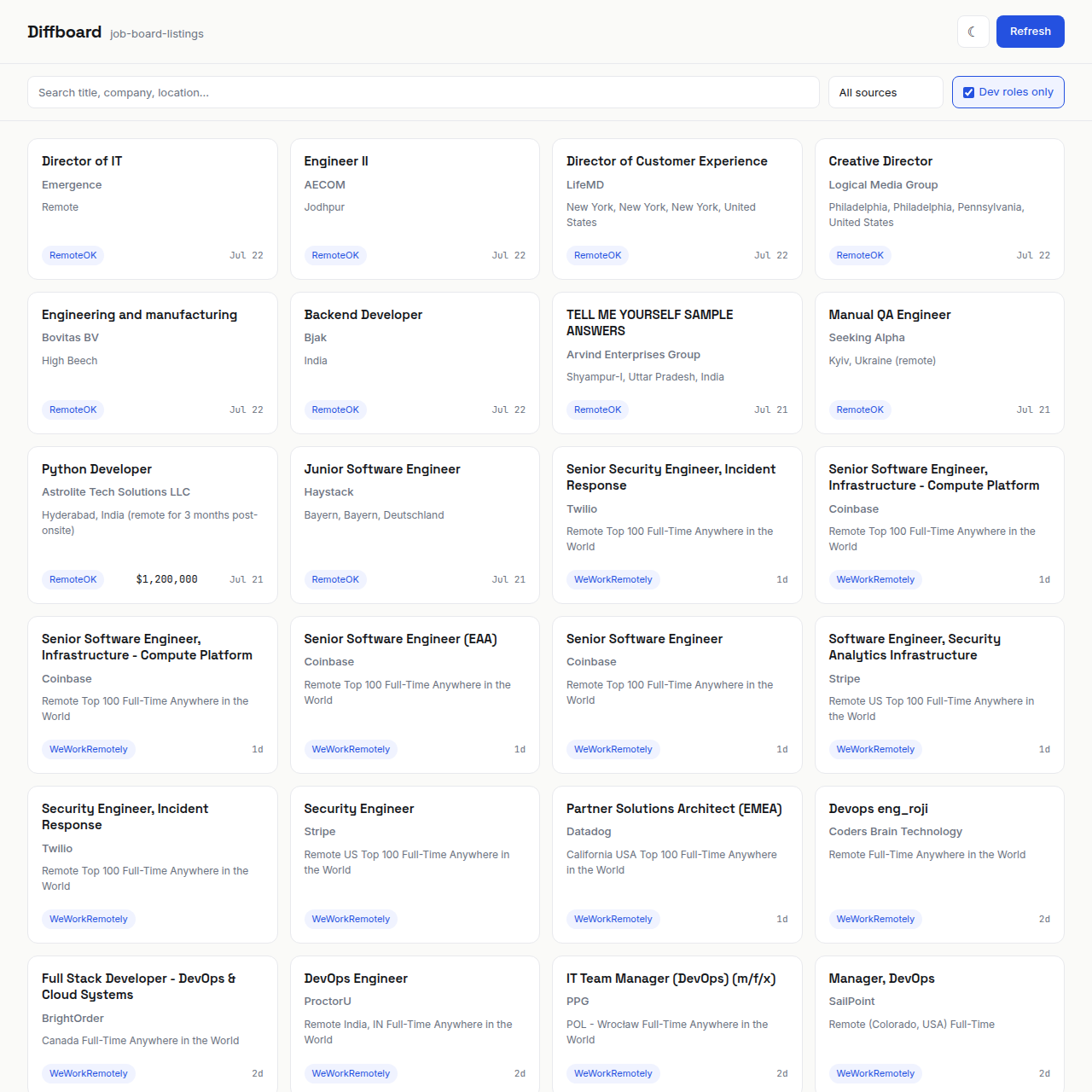Click RemoteOK tag on Manual QA Engineer card
Image resolution: width=1092 pixels, height=1092 pixels.
coord(860,409)
